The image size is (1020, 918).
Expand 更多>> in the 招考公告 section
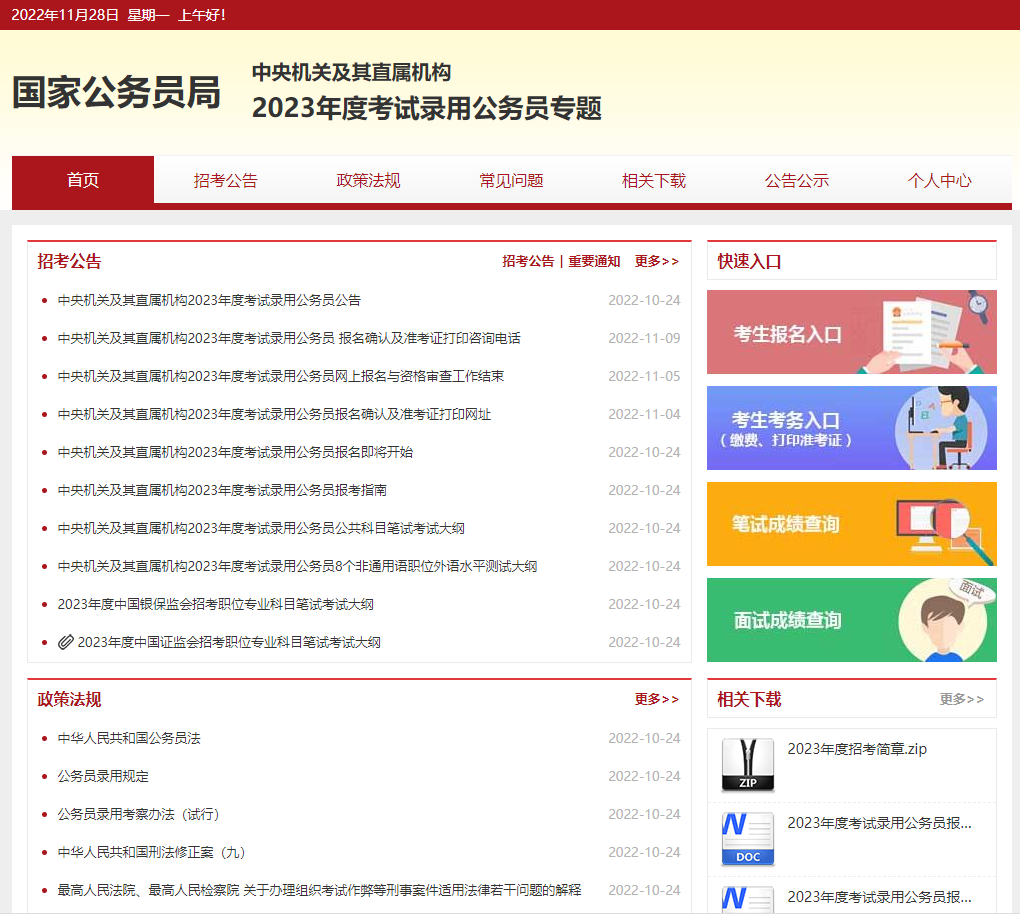pos(656,261)
